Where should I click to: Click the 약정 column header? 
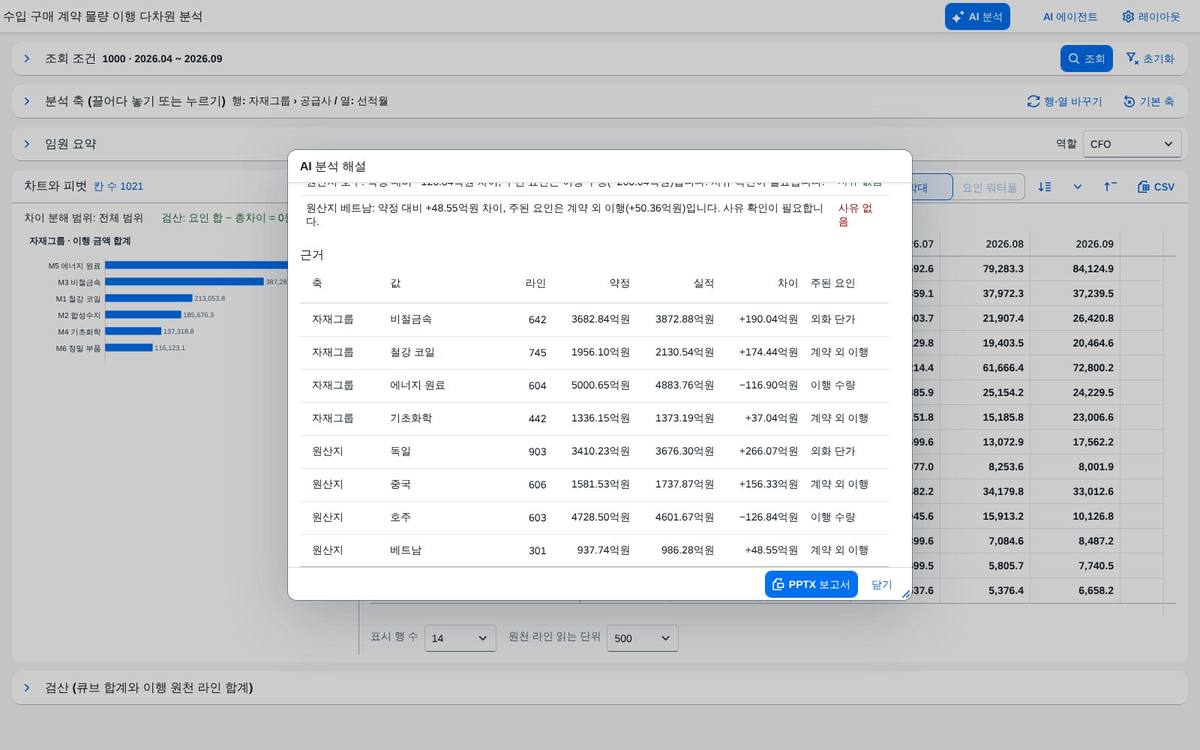(620, 283)
